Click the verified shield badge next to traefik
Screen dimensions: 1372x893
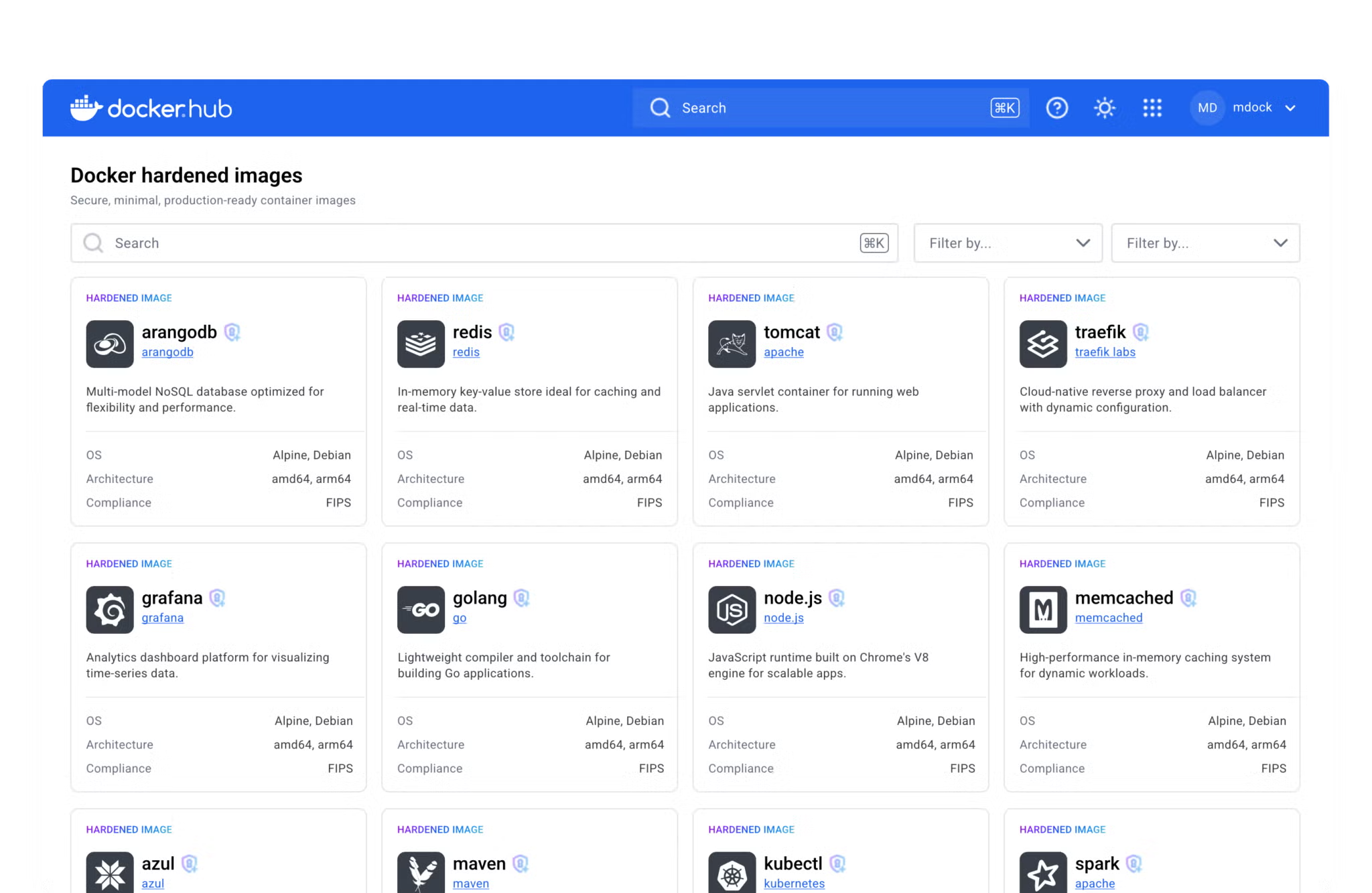point(1141,332)
